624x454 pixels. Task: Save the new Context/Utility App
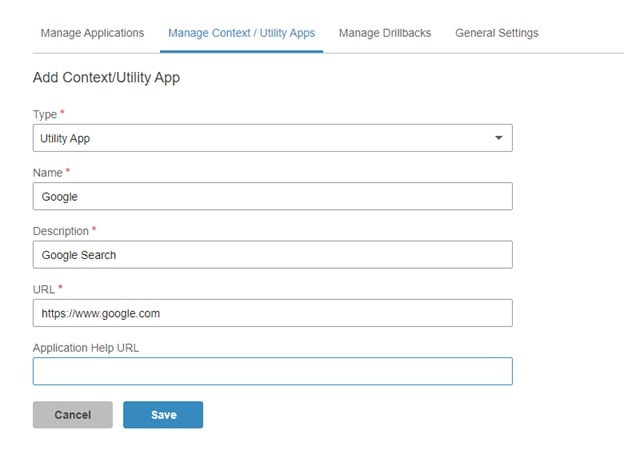click(x=163, y=415)
